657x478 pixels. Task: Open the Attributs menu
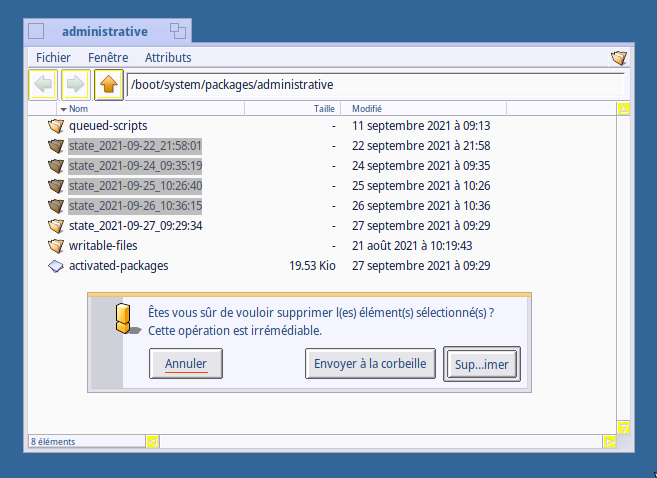point(168,57)
